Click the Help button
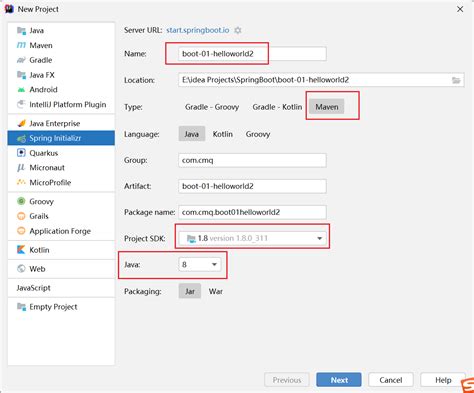The height and width of the screenshot is (393, 474). point(443,380)
